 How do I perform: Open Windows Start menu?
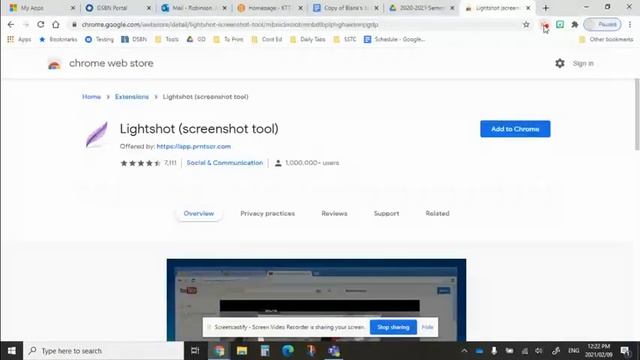click(11, 351)
